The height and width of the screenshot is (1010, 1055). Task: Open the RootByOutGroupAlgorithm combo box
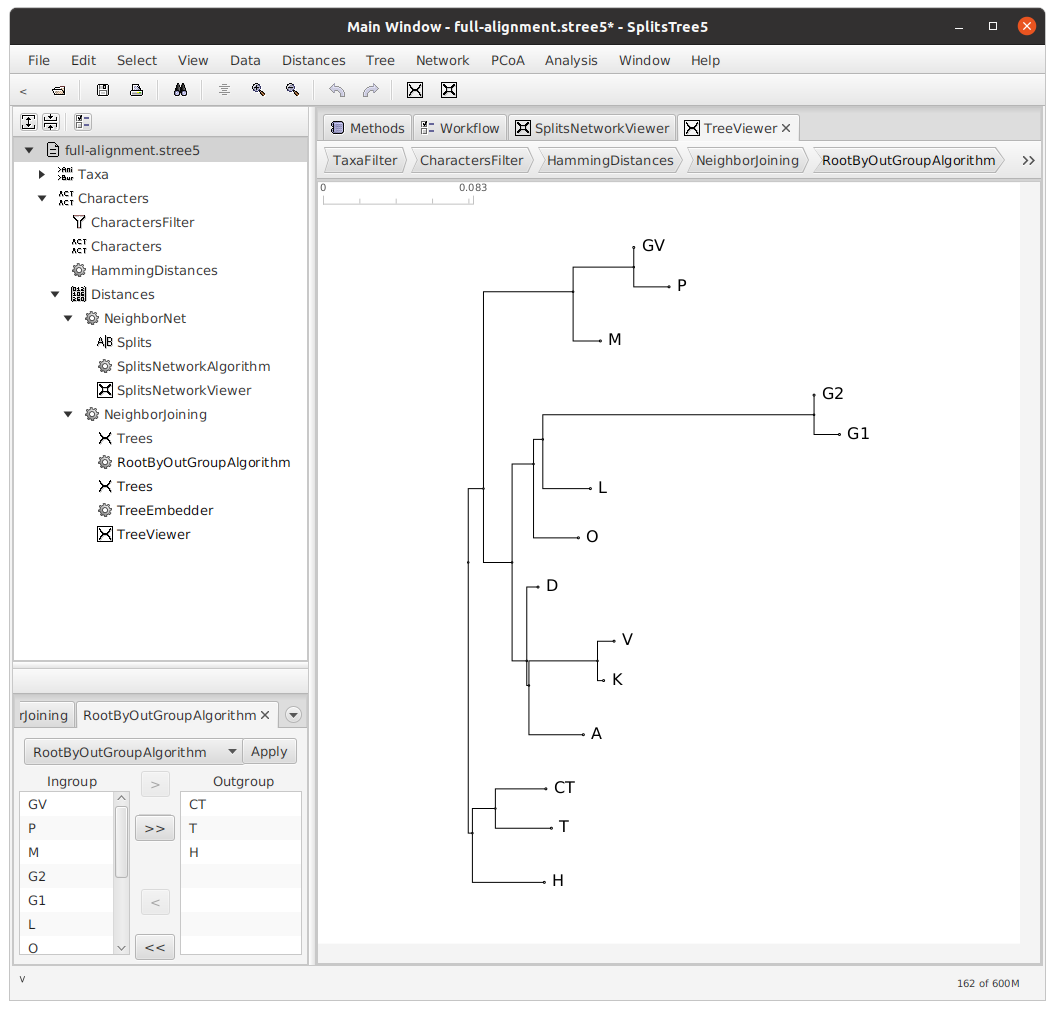(132, 752)
